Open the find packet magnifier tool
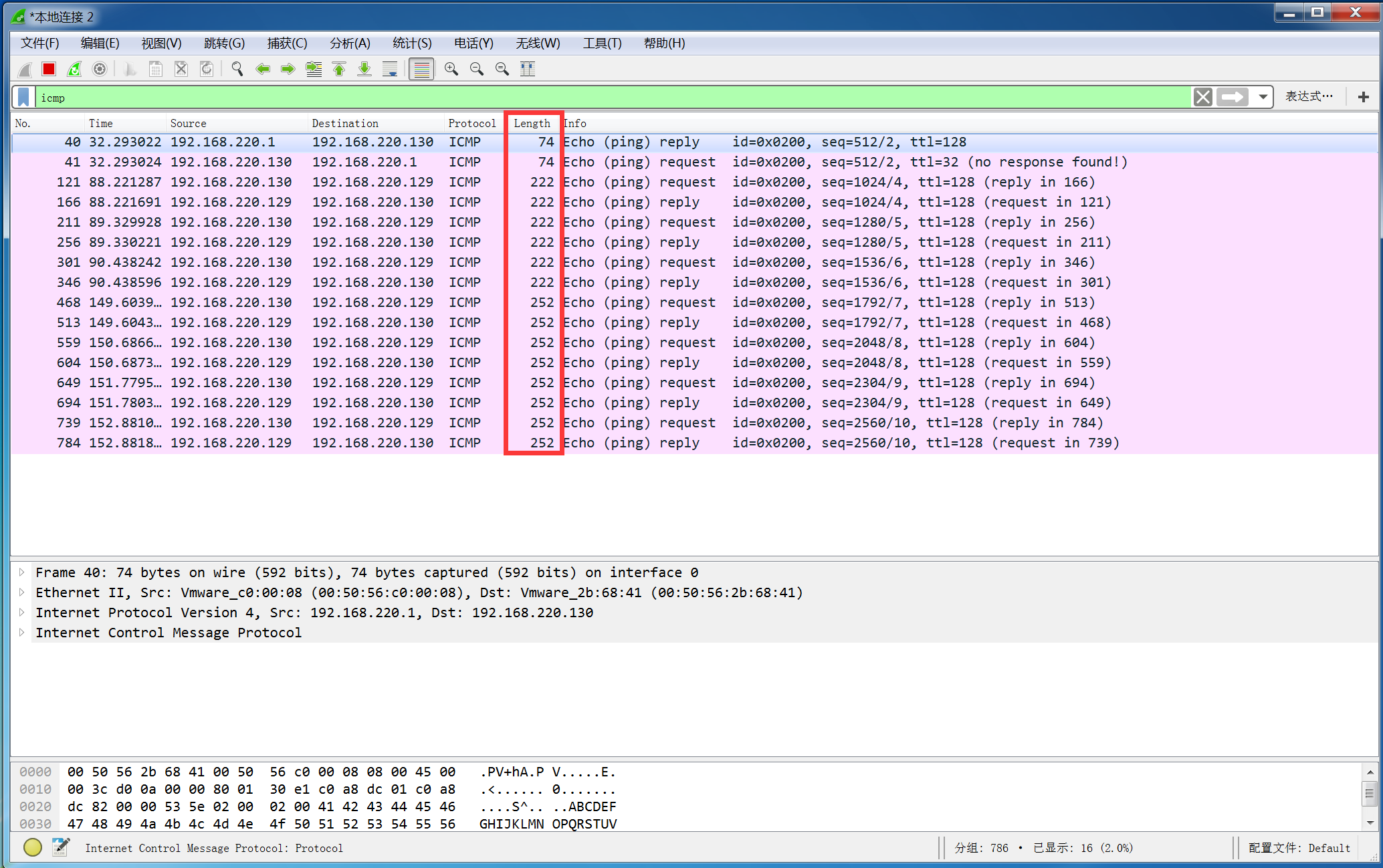This screenshot has height=868, width=1383. pos(237,69)
